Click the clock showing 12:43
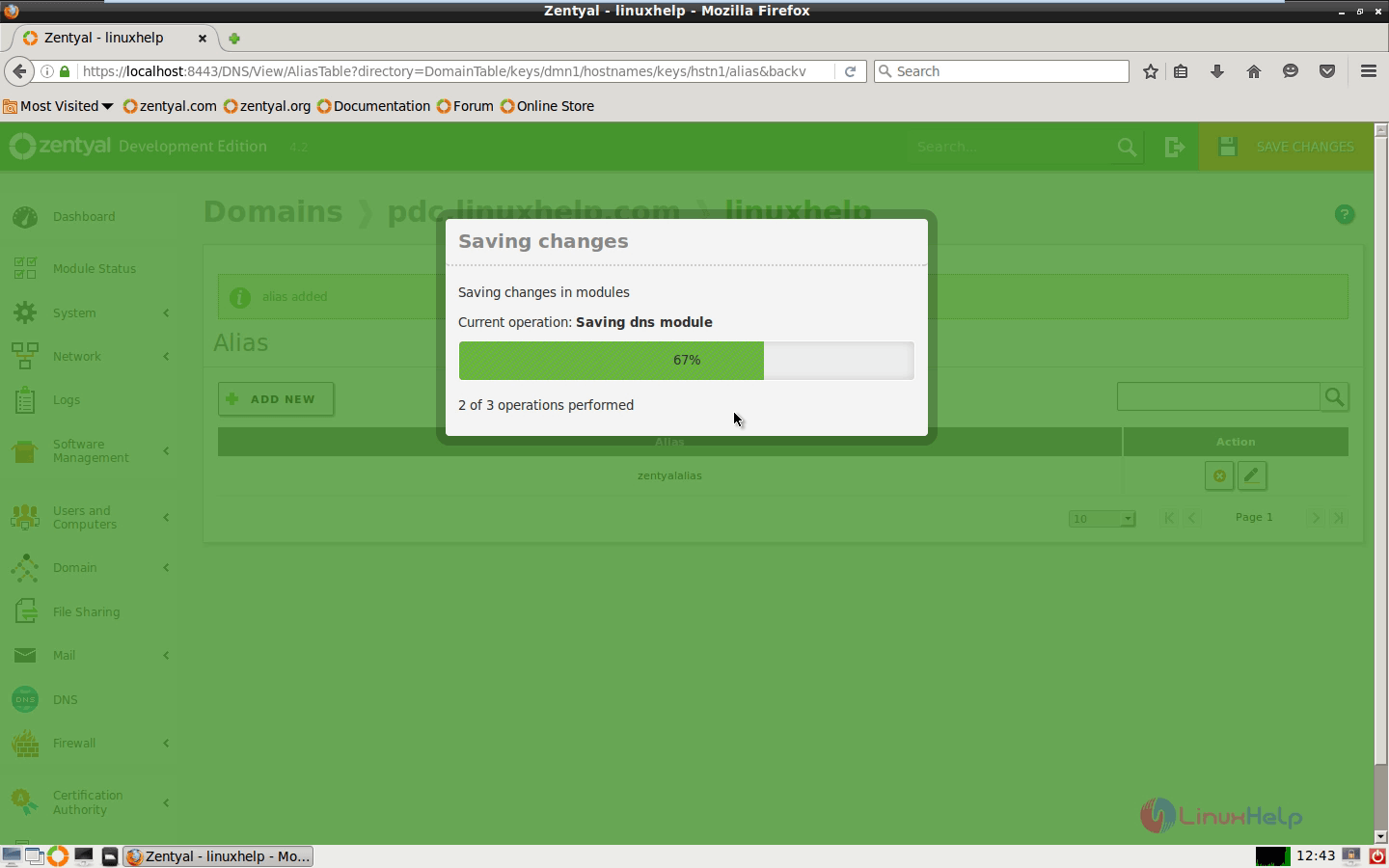 1316,856
